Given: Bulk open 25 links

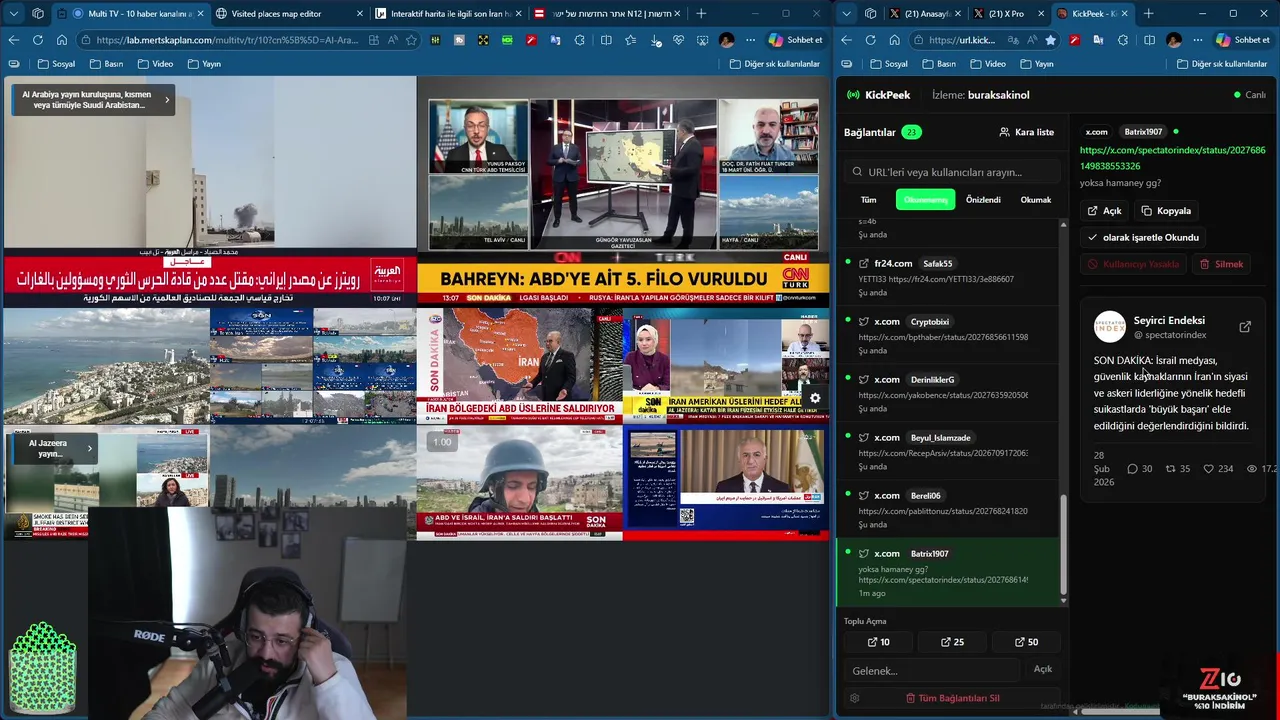Looking at the screenshot, I should tap(952, 642).
